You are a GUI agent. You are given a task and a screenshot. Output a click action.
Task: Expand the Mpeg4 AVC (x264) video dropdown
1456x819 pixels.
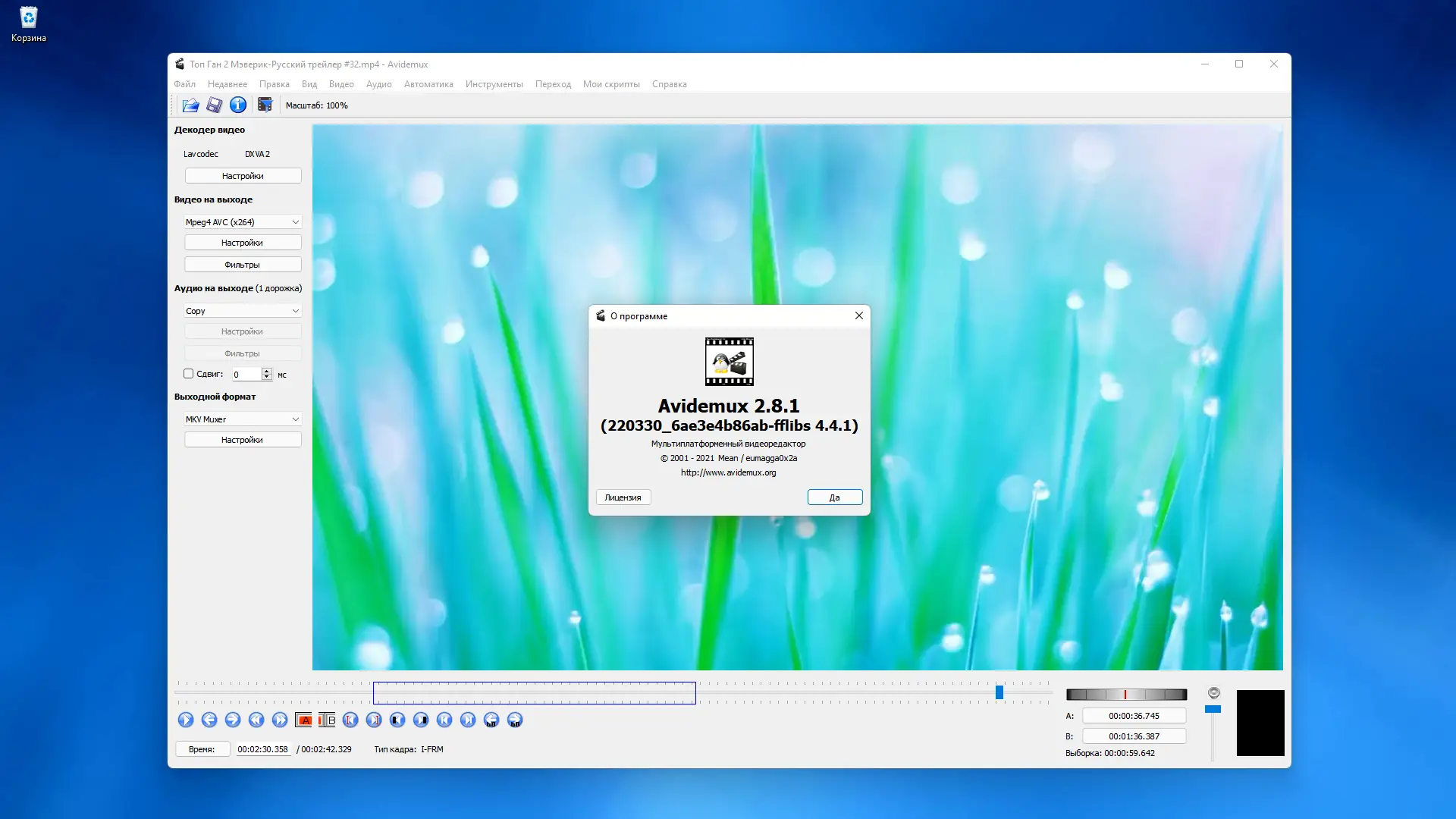[243, 222]
